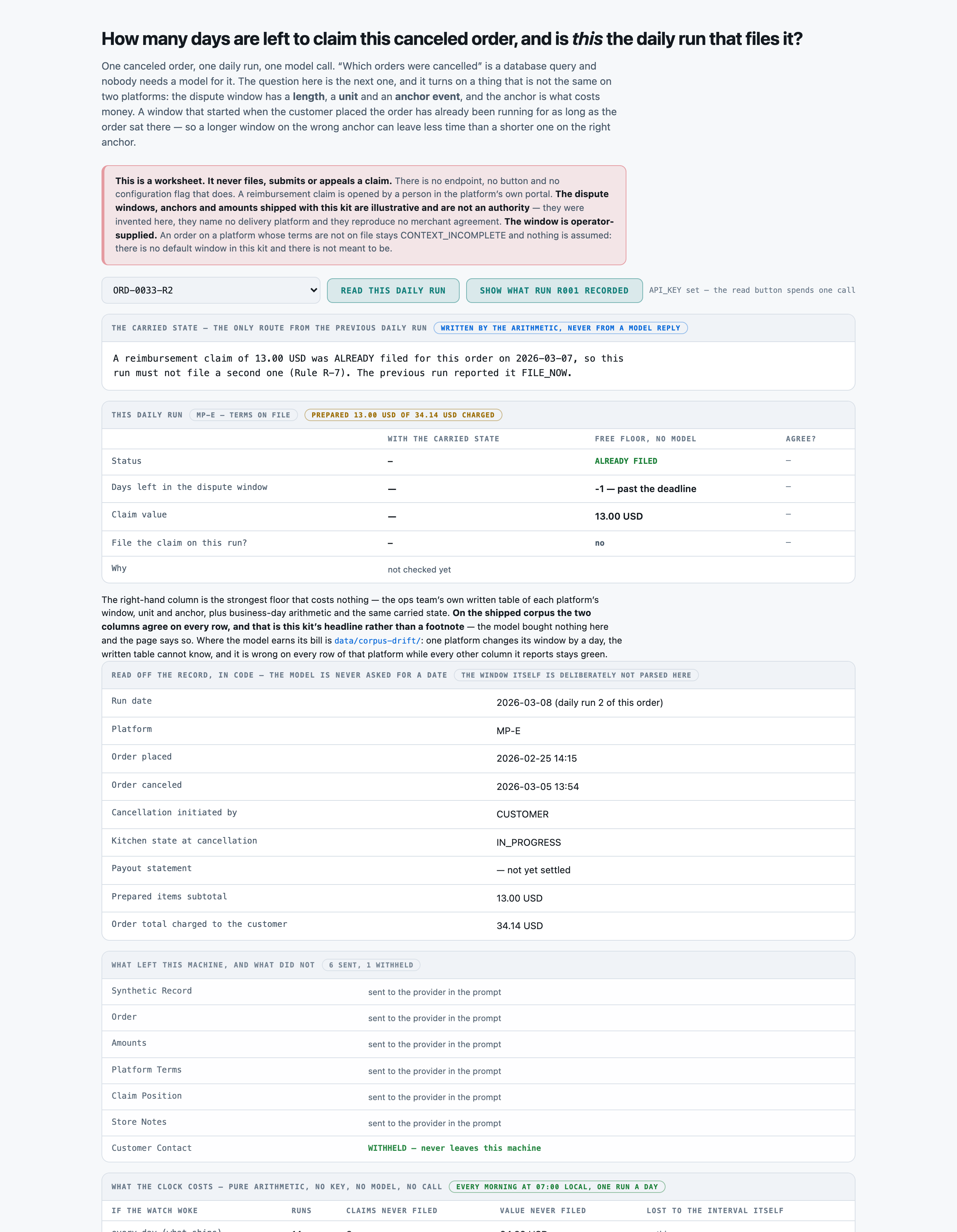Click the Customer Contact WITHHELD status text
This screenshot has width=957, height=1232.
point(454,1148)
